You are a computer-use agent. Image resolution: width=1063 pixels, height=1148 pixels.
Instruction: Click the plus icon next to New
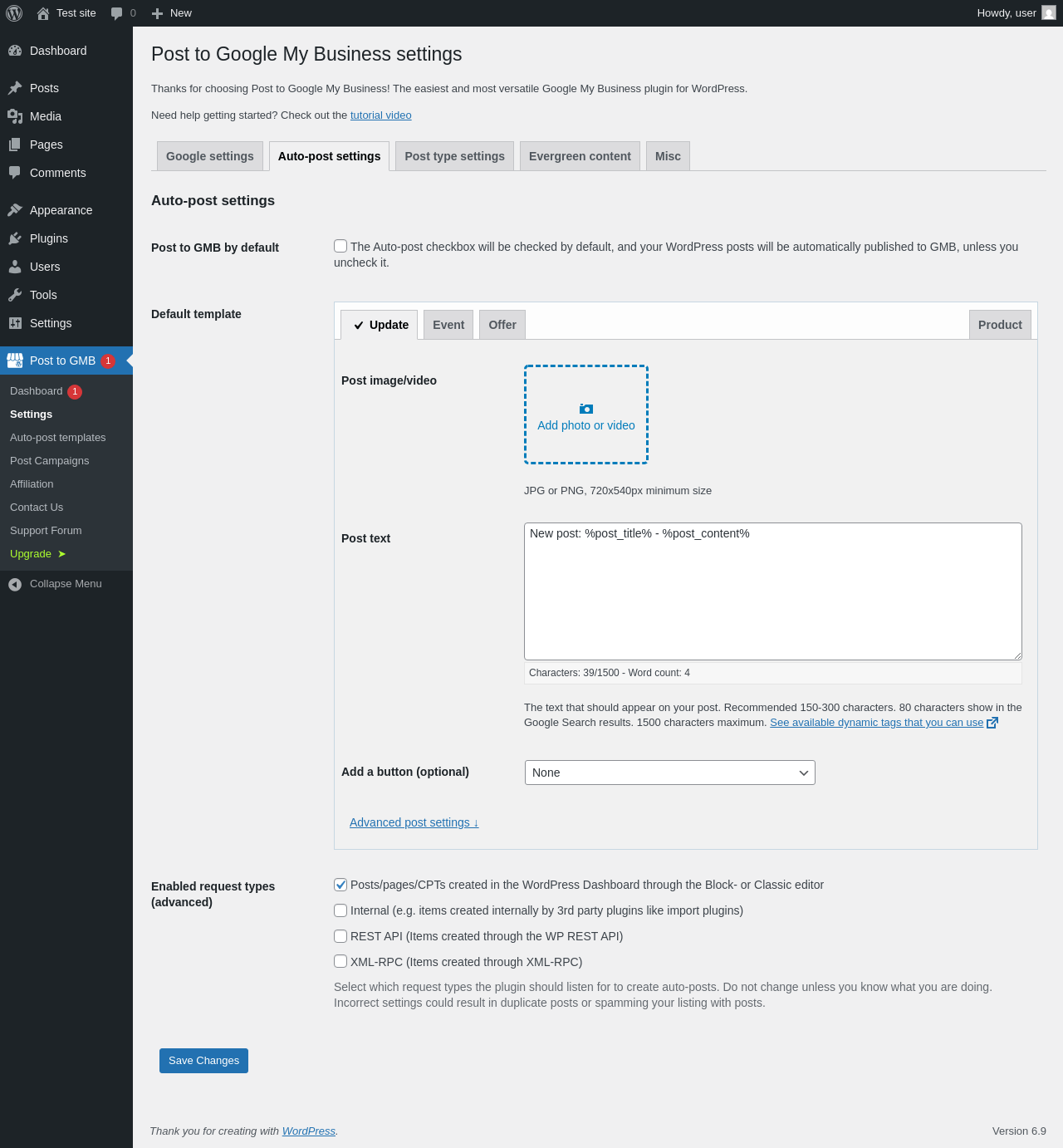click(157, 13)
